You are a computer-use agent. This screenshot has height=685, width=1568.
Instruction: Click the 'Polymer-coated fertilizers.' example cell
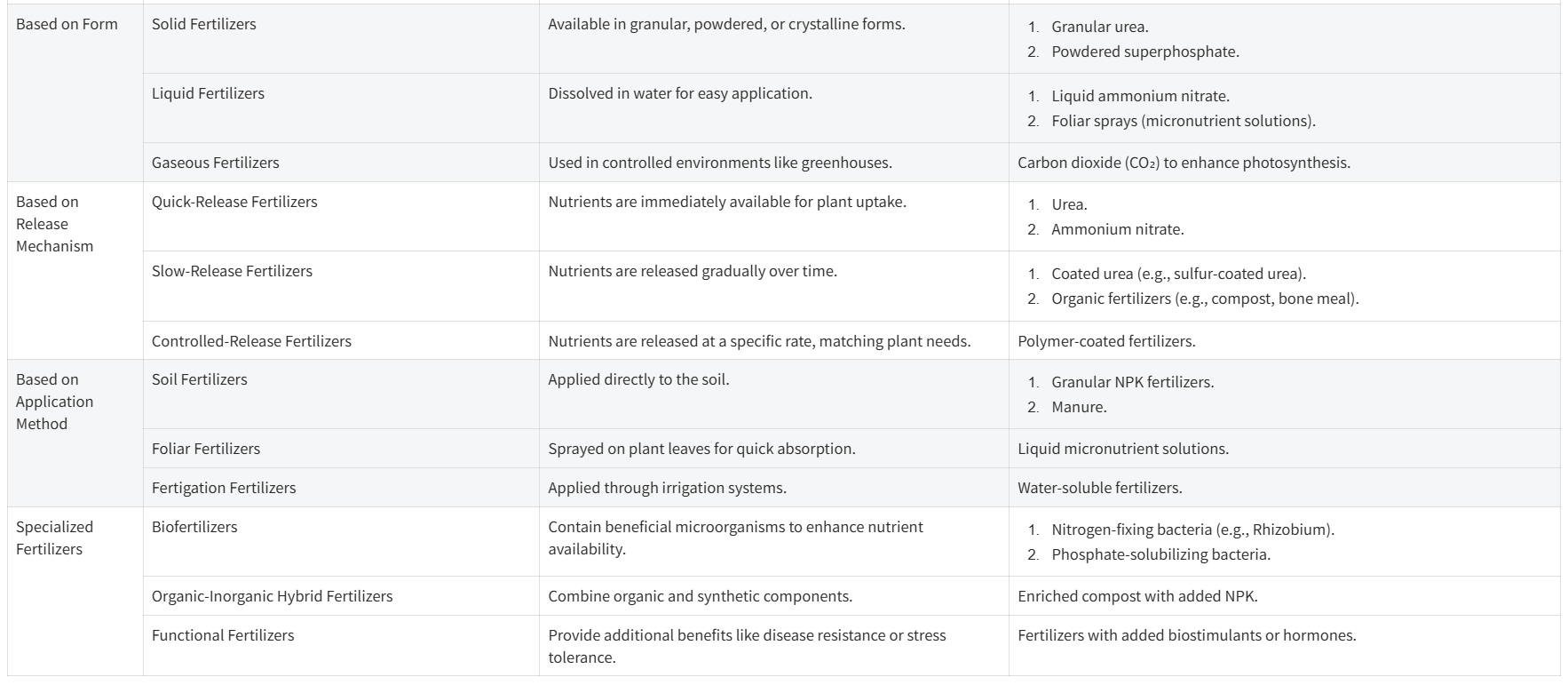[1106, 342]
